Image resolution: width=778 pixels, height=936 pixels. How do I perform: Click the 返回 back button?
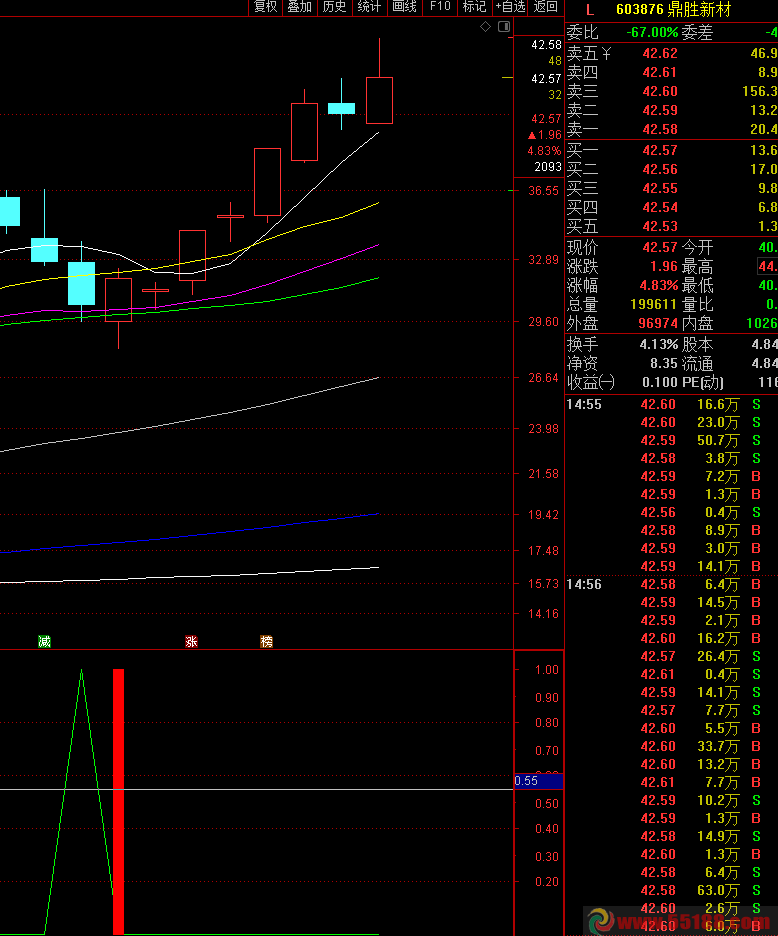click(546, 7)
